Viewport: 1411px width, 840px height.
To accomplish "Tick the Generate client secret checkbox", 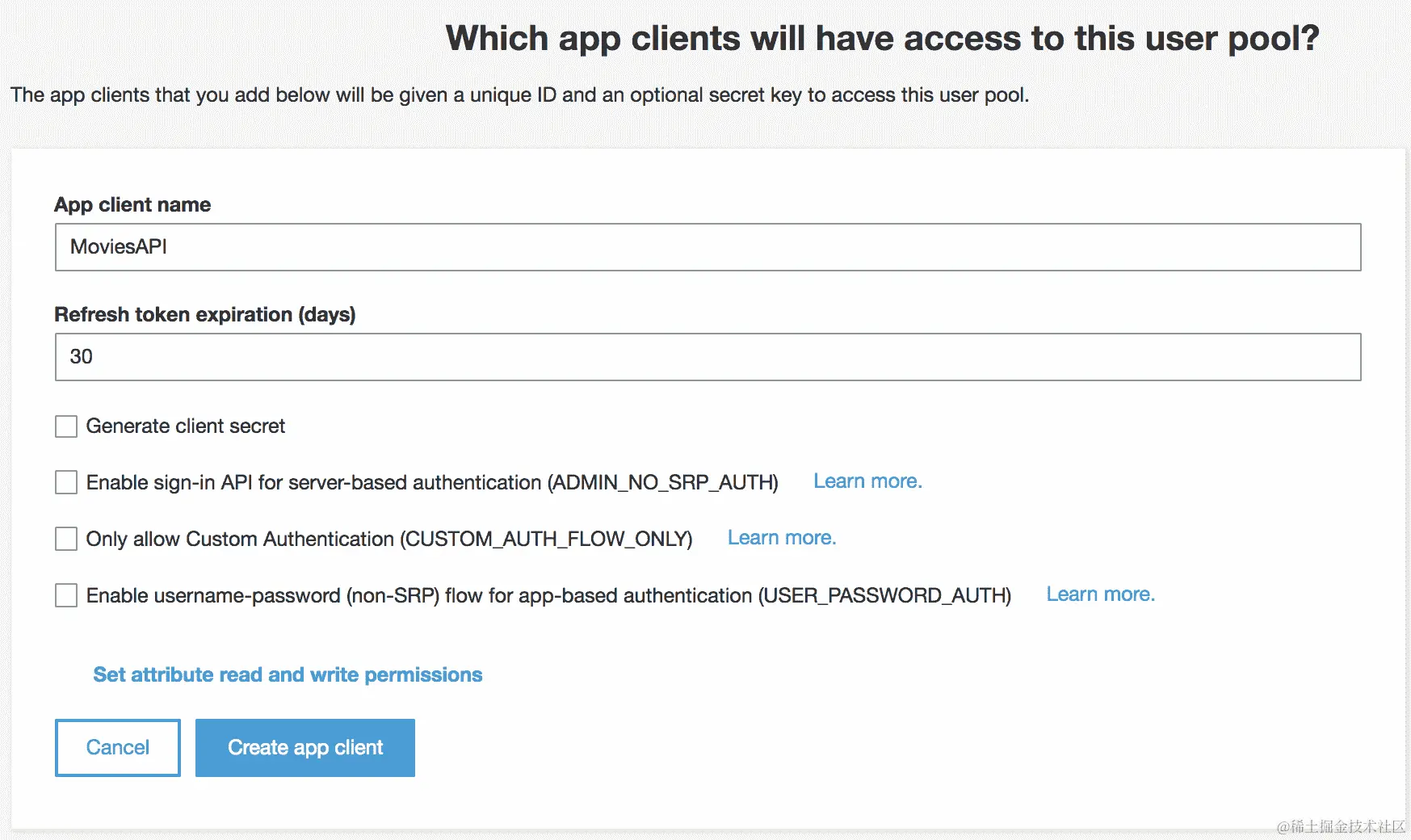I will (66, 426).
